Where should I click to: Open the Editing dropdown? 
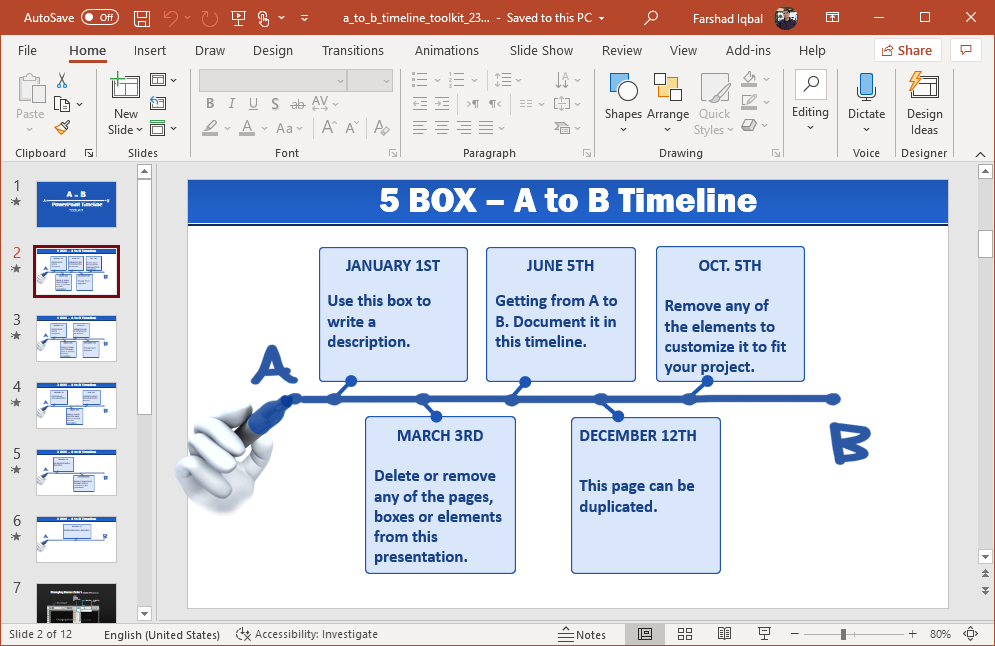(x=810, y=100)
